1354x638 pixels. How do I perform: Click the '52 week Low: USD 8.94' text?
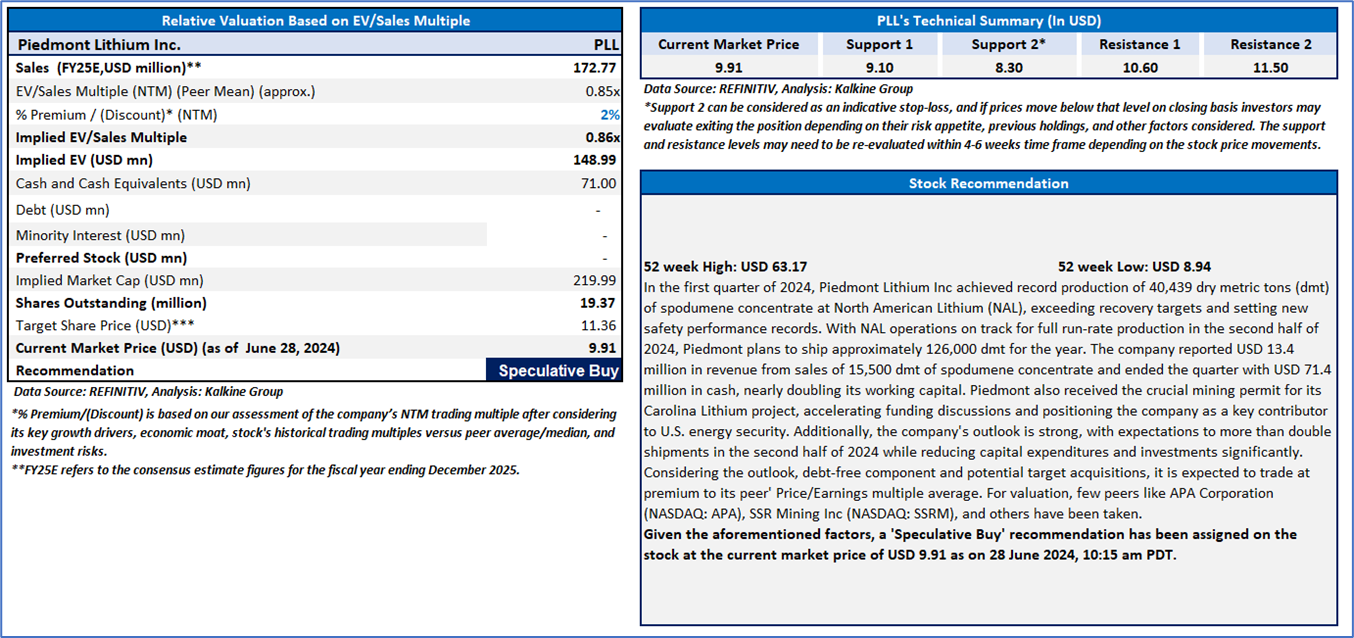coord(1135,267)
